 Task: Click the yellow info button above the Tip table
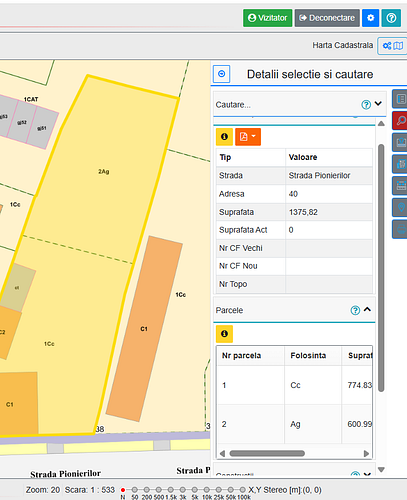[x=224, y=137]
